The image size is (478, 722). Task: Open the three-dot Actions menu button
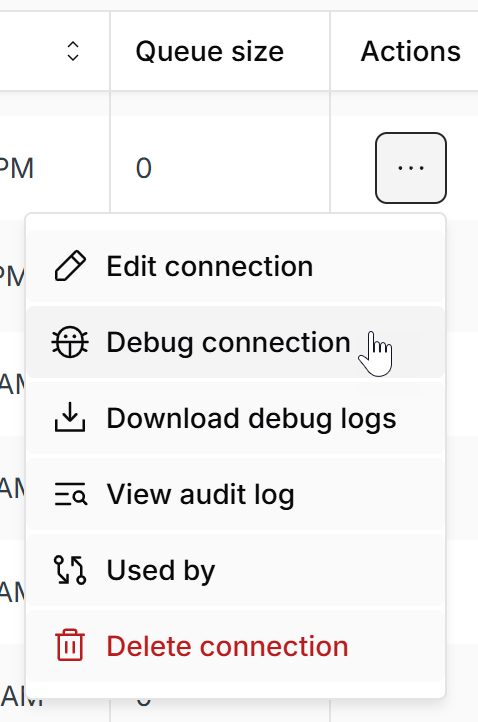click(411, 168)
